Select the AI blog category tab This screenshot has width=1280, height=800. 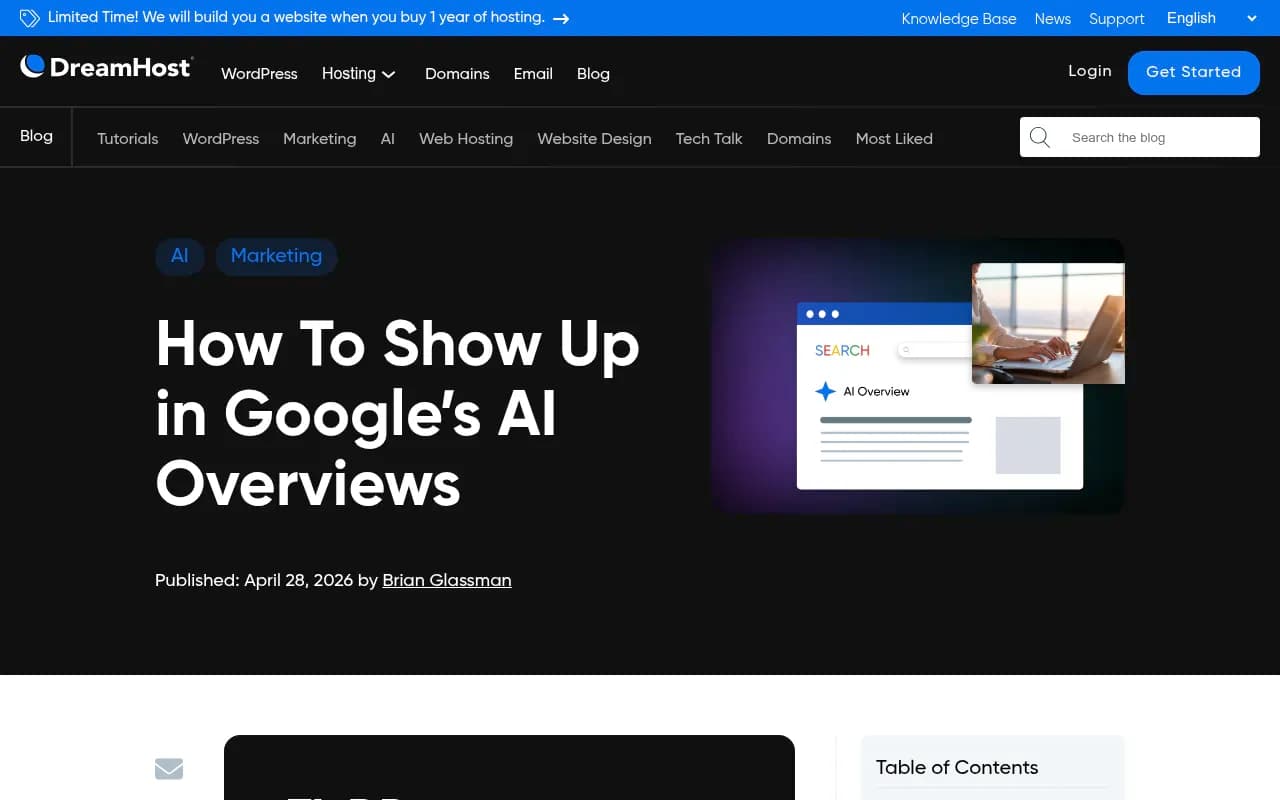388,138
